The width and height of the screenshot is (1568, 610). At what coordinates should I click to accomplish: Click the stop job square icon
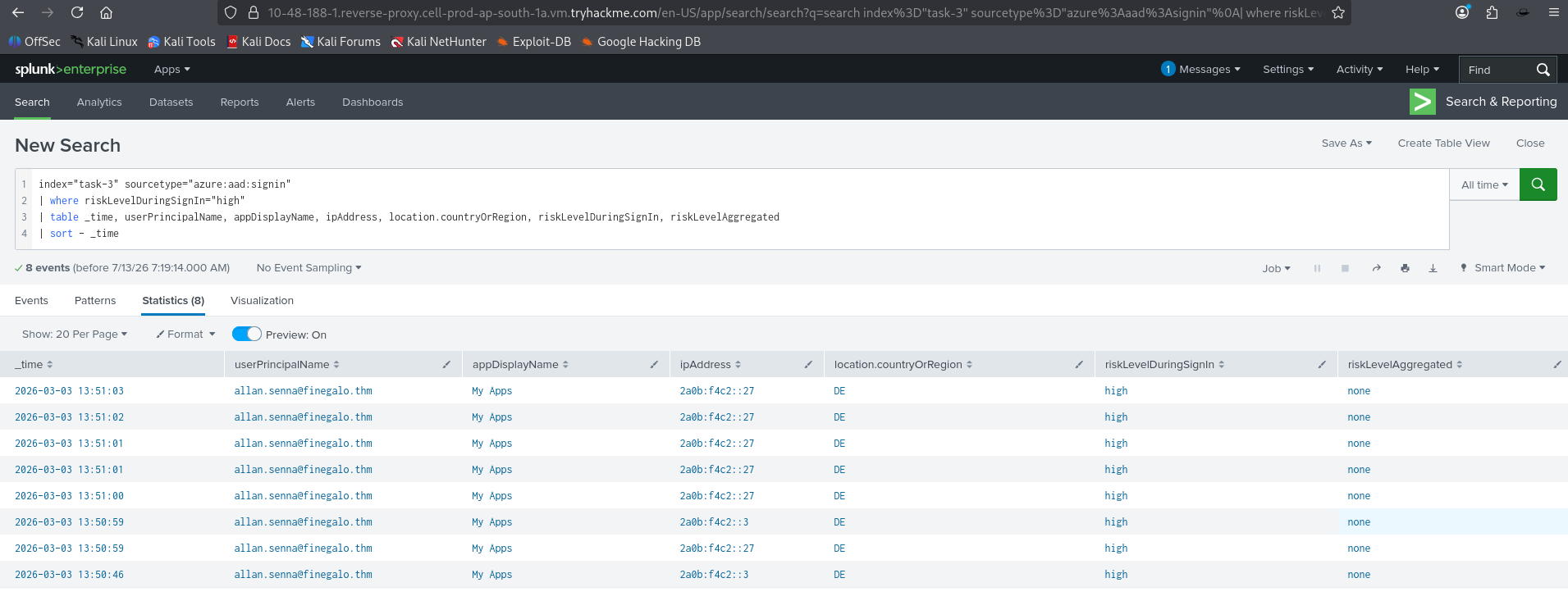click(x=1345, y=268)
